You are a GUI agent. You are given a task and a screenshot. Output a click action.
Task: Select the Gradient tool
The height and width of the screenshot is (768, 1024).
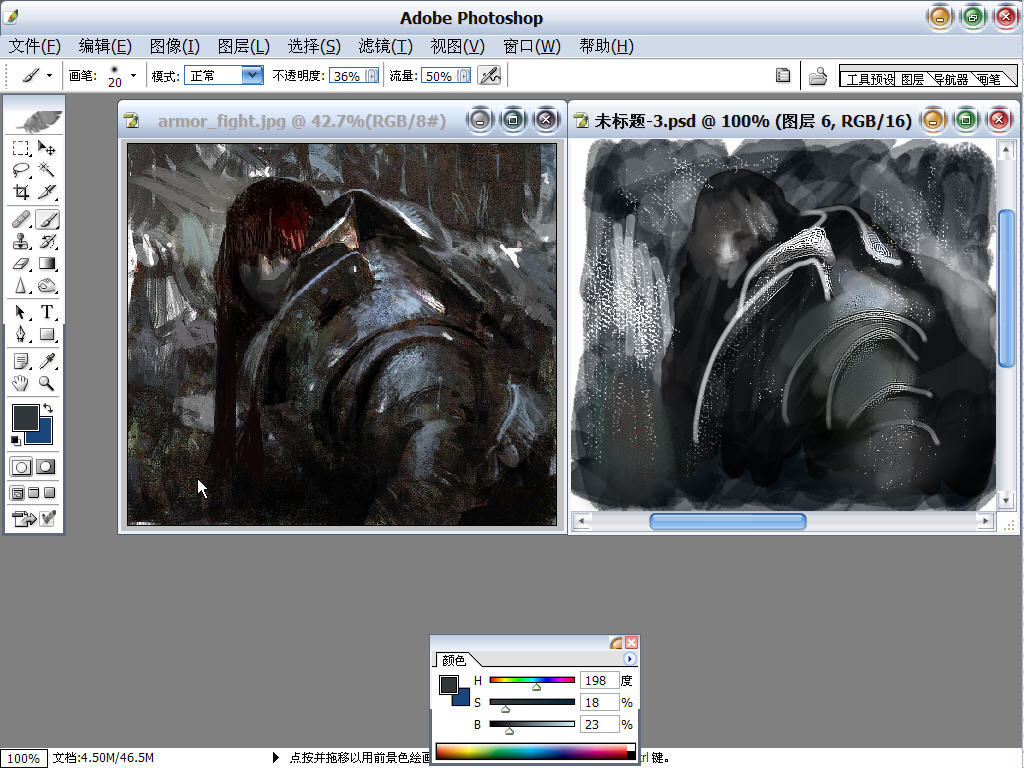[46, 264]
